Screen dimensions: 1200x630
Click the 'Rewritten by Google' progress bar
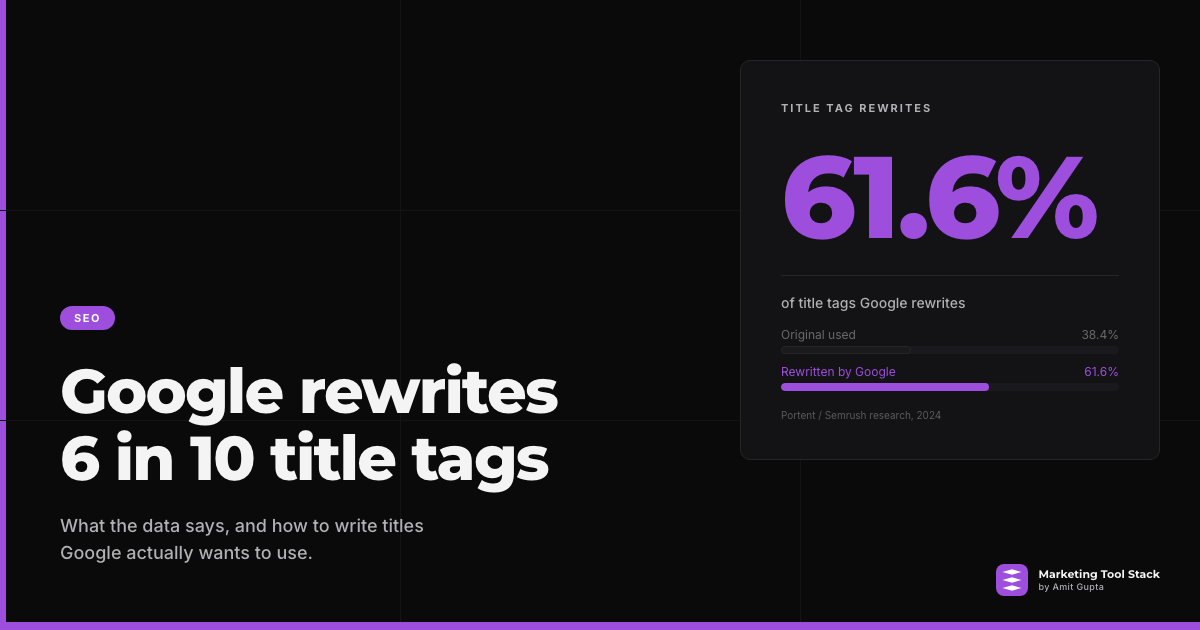[950, 387]
